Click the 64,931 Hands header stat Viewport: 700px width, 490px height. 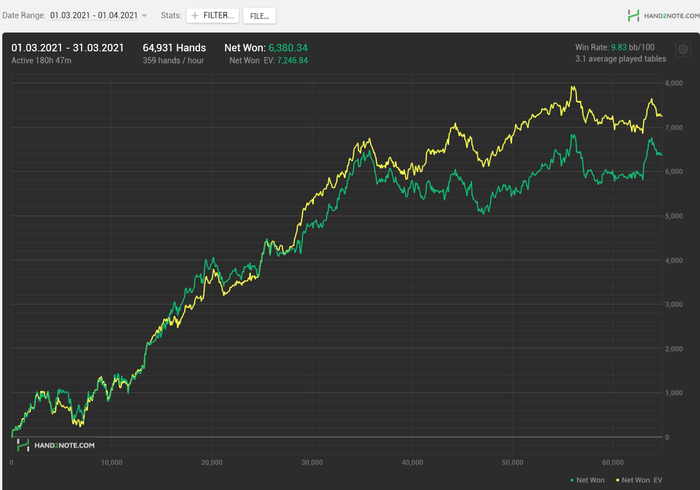pos(174,48)
